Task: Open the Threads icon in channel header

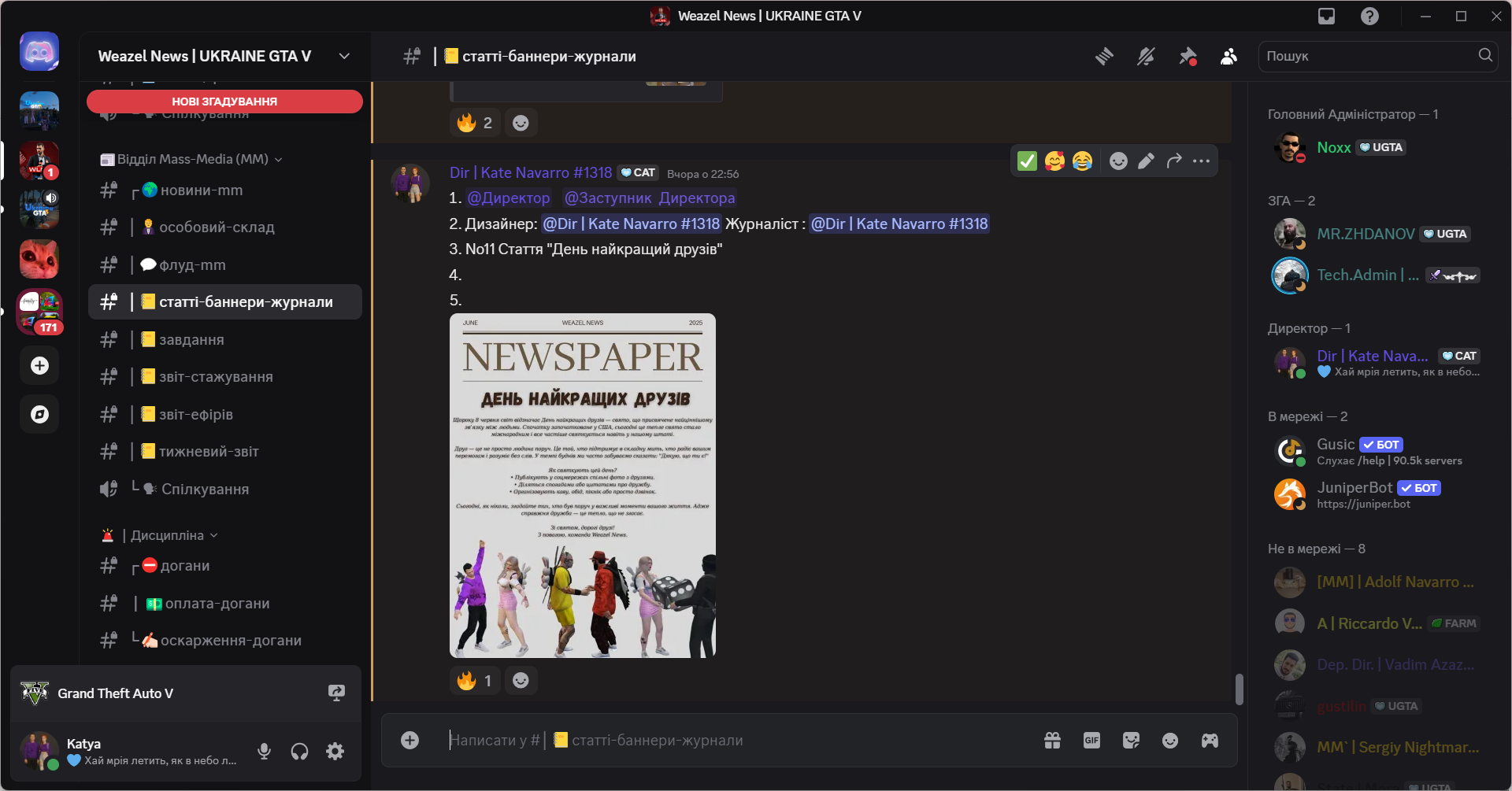Action: click(x=1104, y=56)
